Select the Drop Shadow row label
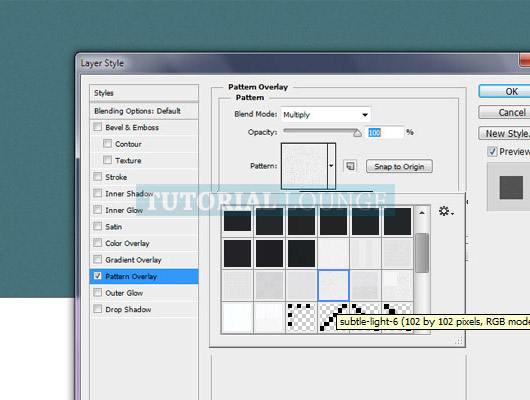Image resolution: width=530 pixels, height=400 pixels. (128, 309)
